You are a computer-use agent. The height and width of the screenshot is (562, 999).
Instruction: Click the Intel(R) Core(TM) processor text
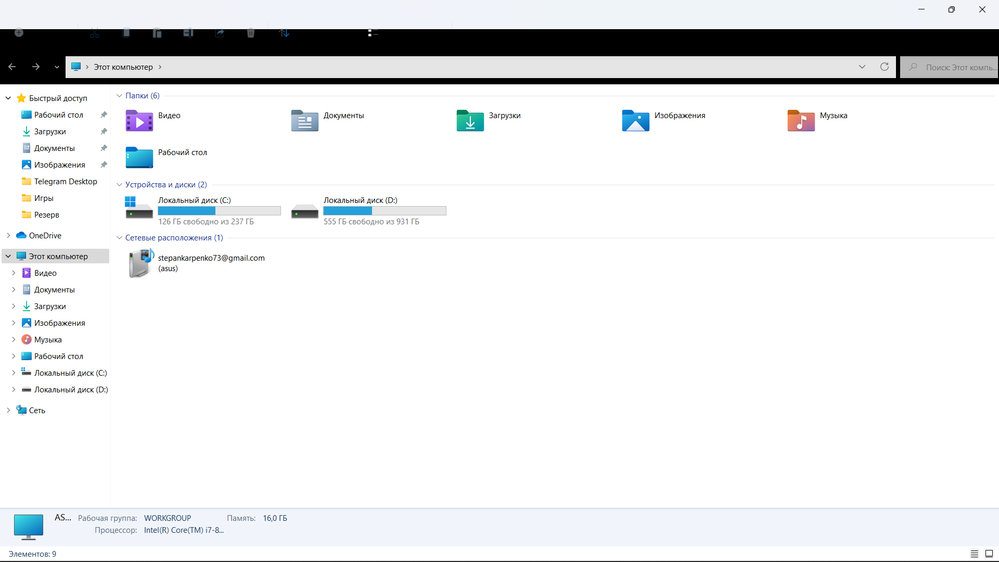183,530
